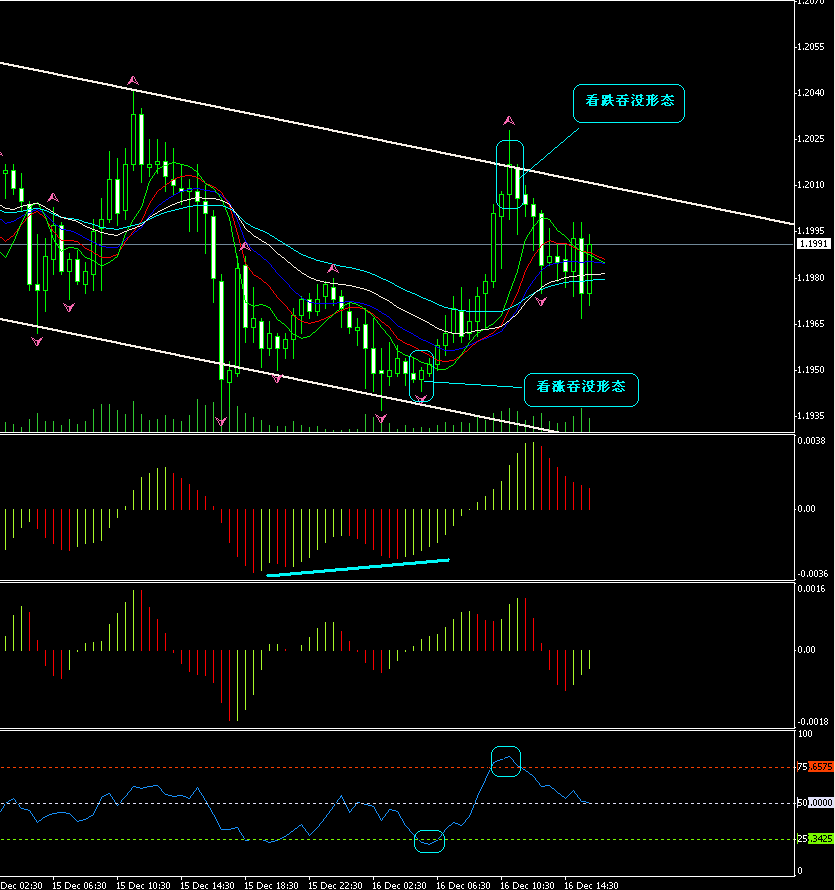Click the 16 Dec 02:30 time label

400,885
